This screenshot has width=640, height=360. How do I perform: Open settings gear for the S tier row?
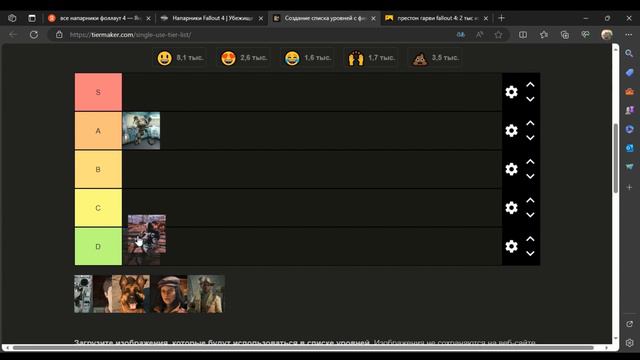pyautogui.click(x=511, y=92)
